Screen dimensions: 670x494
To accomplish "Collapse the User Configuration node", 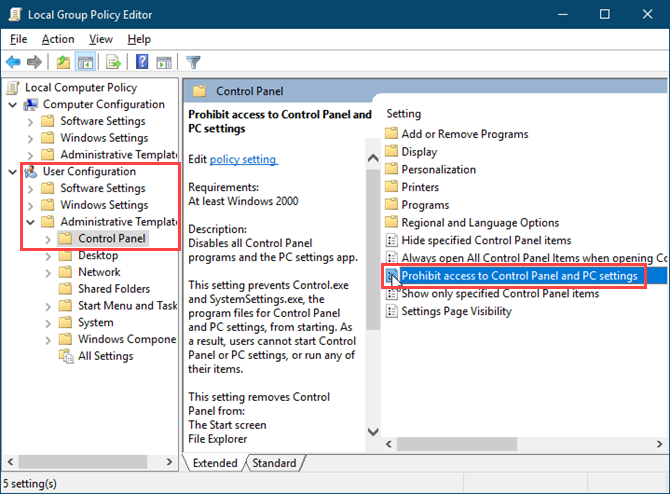I will (13, 172).
